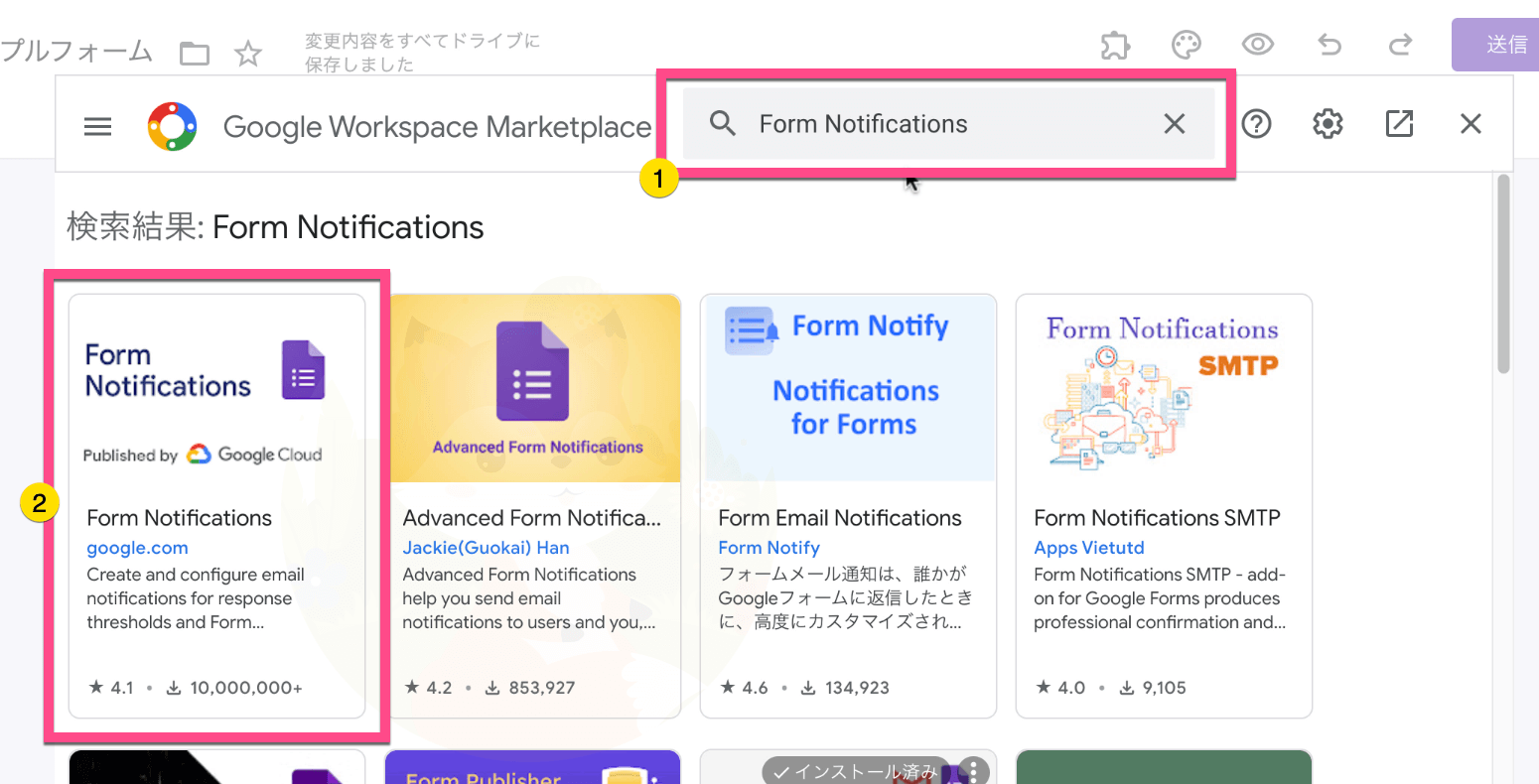Open the Marketplace help icon
1539x784 pixels.
click(x=1256, y=124)
